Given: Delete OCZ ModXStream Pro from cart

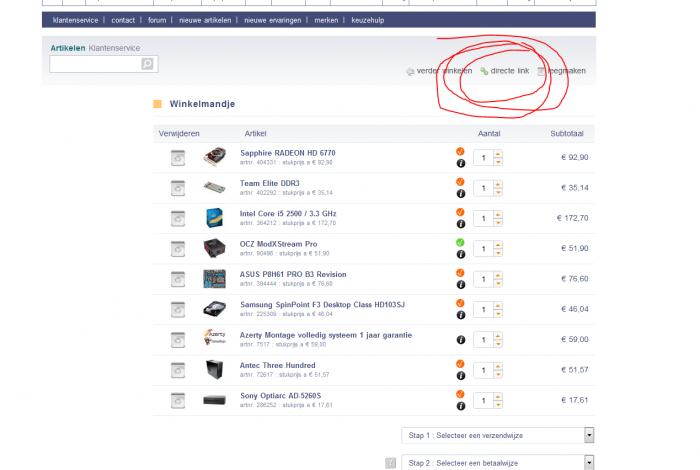Looking at the screenshot, I should point(178,249).
